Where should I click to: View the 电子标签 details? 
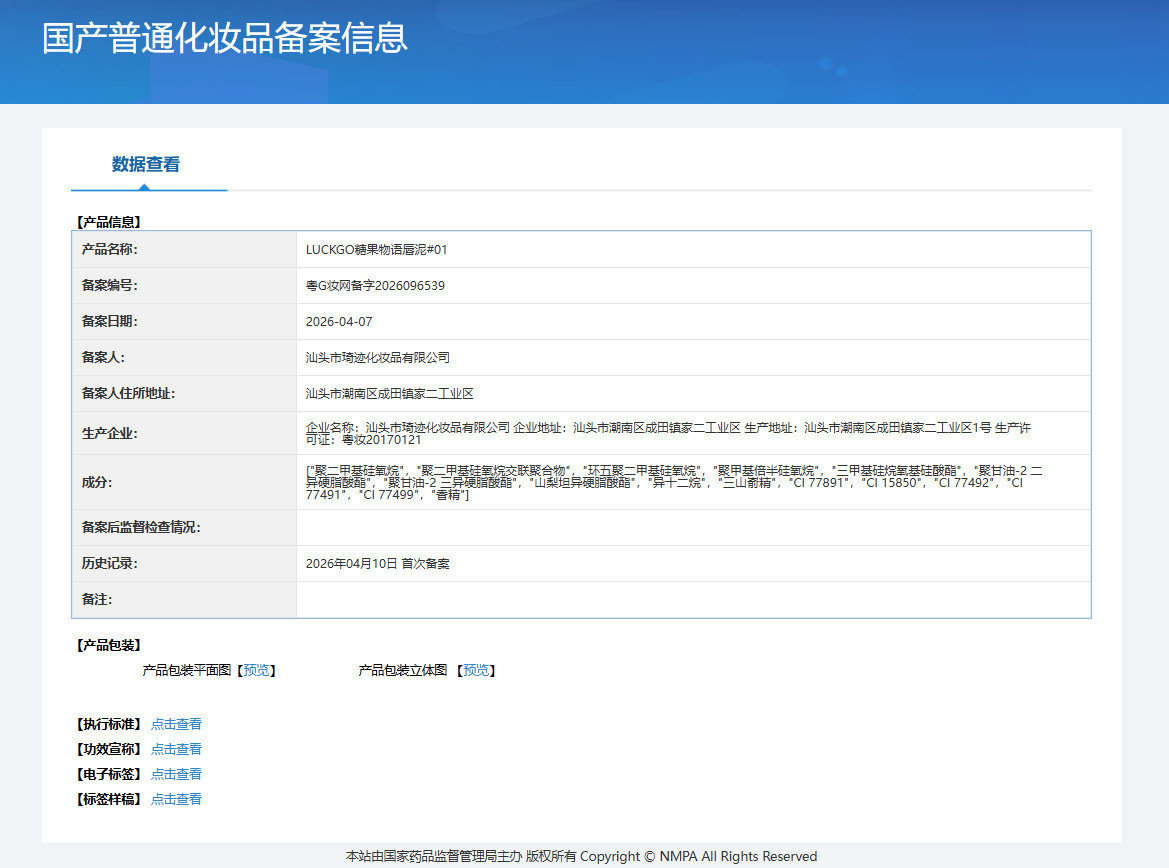point(176,774)
